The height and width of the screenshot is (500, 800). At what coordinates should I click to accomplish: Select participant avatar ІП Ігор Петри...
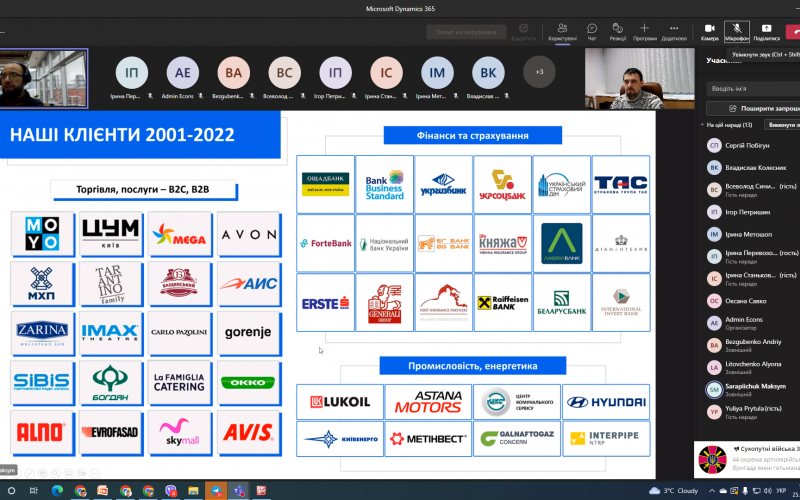tap(335, 73)
